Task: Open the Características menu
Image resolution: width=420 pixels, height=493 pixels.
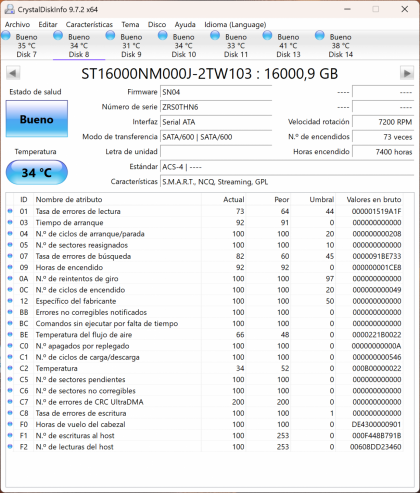Action: pyautogui.click(x=89, y=24)
